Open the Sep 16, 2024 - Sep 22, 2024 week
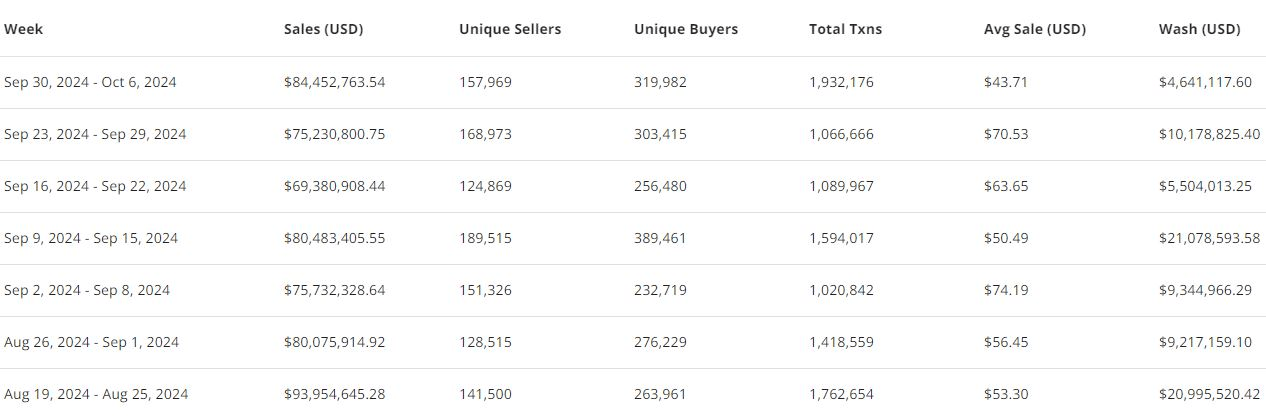The height and width of the screenshot is (416, 1266). (95, 186)
